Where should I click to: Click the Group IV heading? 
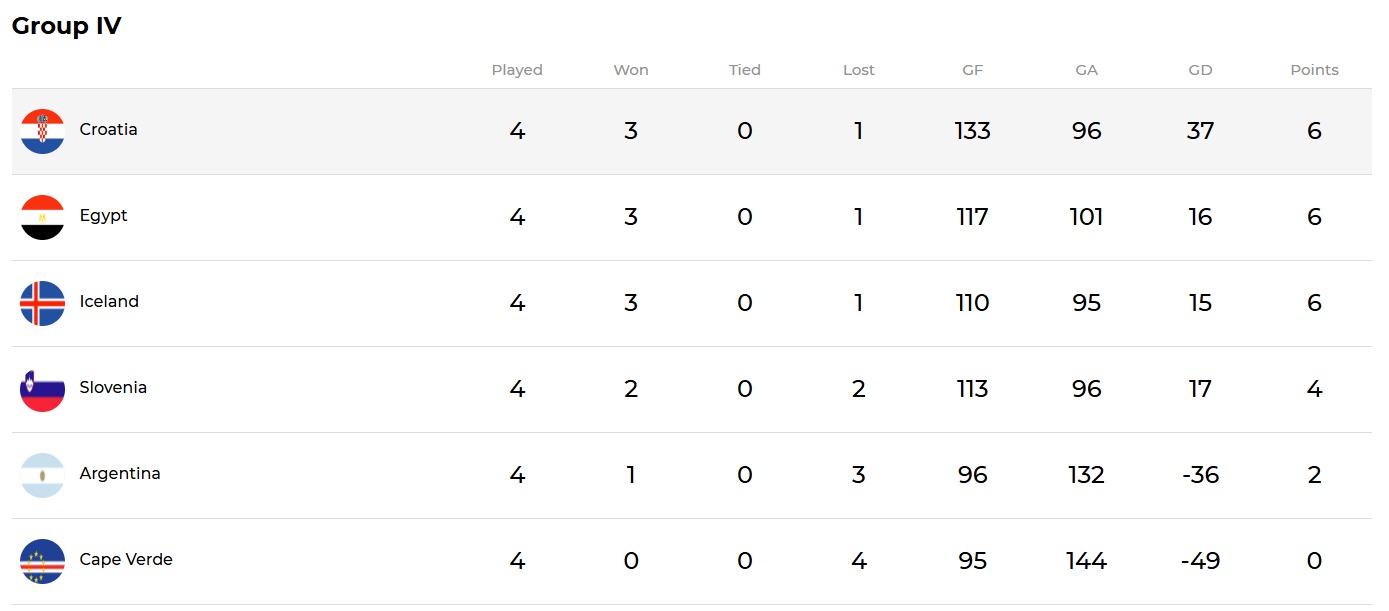[x=66, y=26]
